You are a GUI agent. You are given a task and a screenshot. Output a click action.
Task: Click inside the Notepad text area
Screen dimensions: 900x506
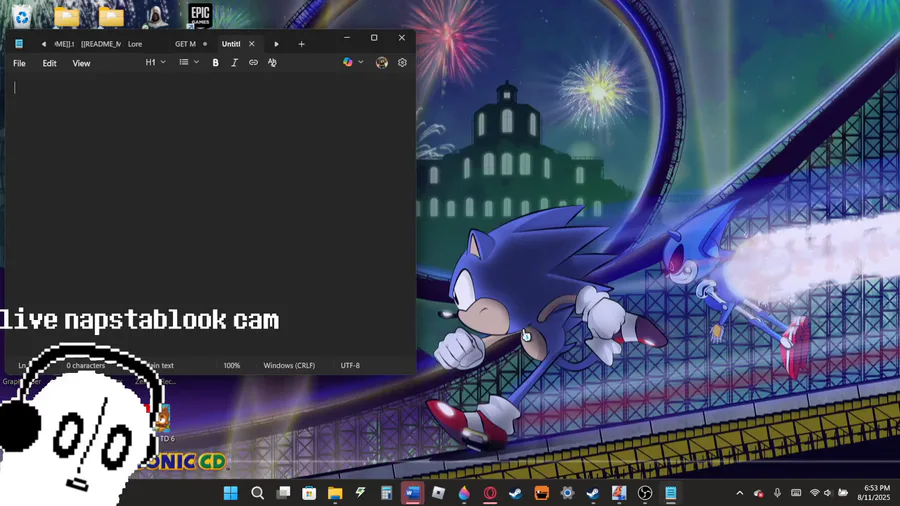coord(210,215)
